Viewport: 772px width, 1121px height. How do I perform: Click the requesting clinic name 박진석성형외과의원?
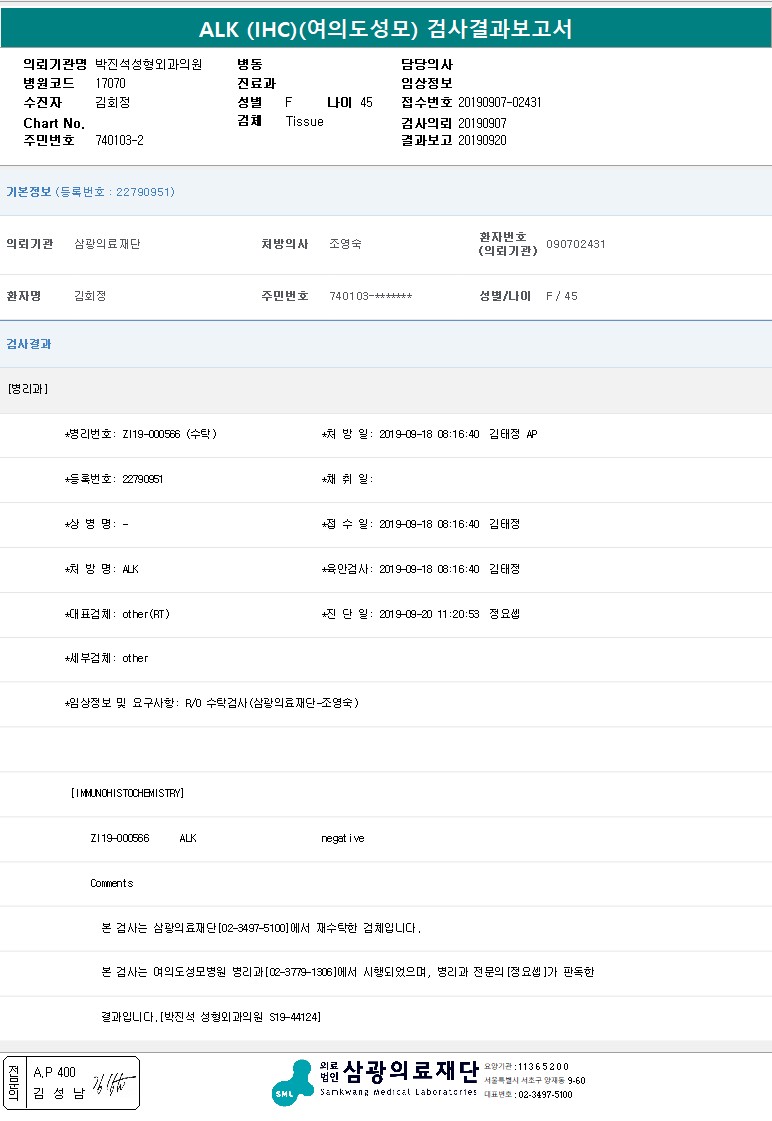149,64
